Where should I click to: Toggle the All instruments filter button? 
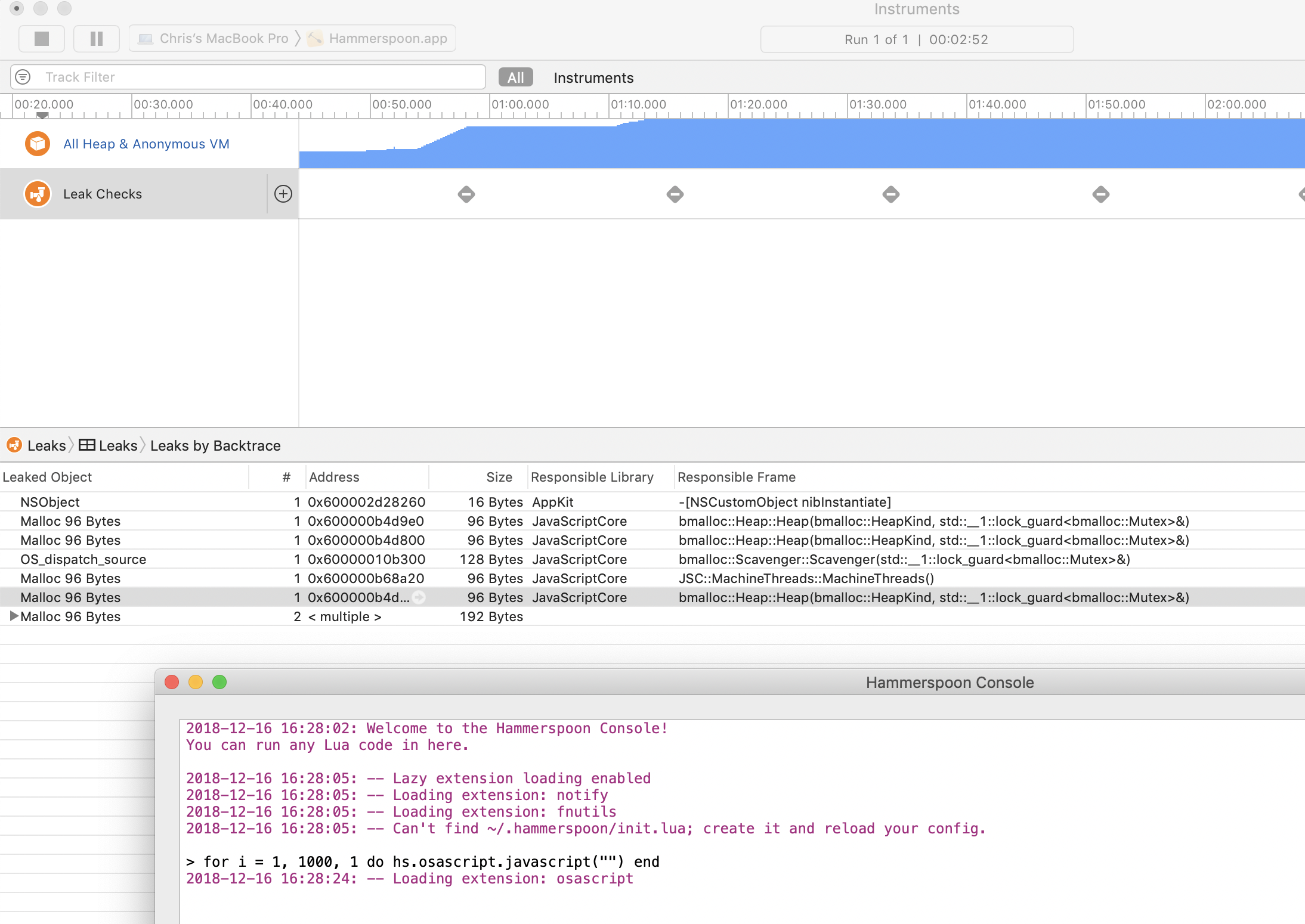[514, 77]
